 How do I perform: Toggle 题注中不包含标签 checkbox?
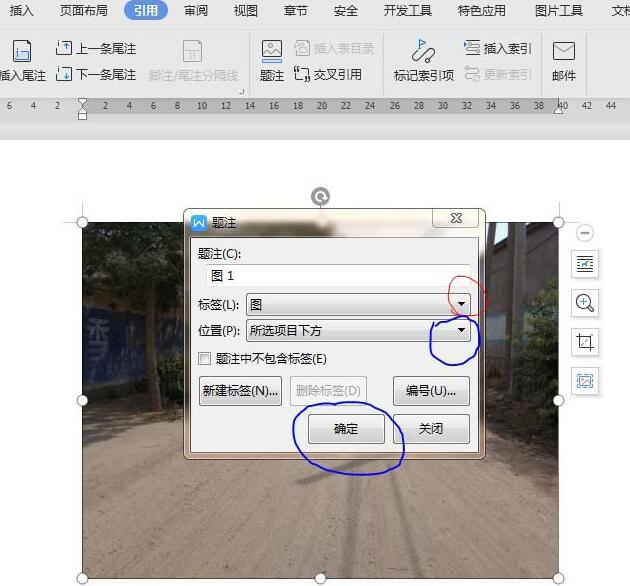(204, 359)
